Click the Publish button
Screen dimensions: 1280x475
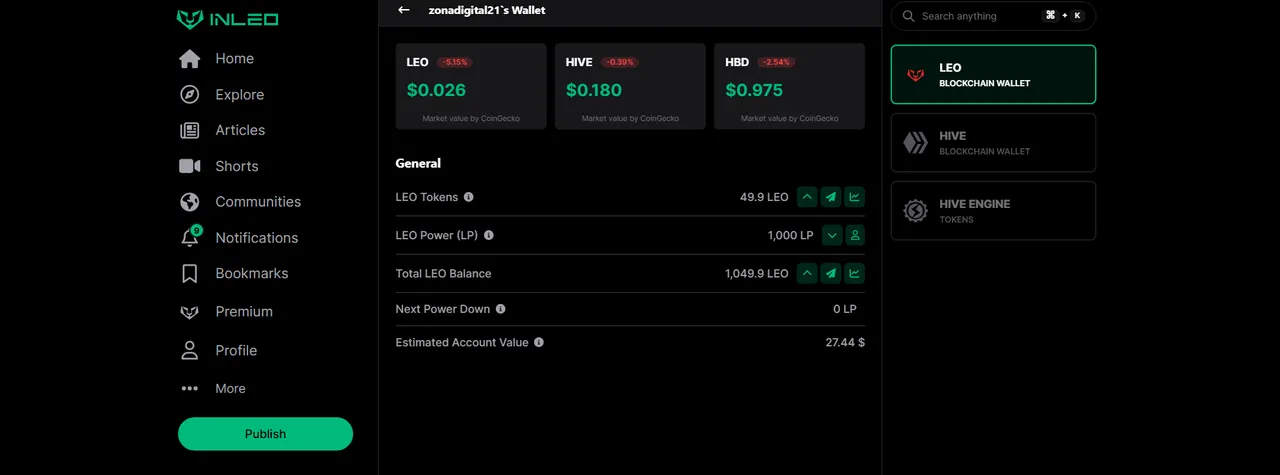point(265,434)
